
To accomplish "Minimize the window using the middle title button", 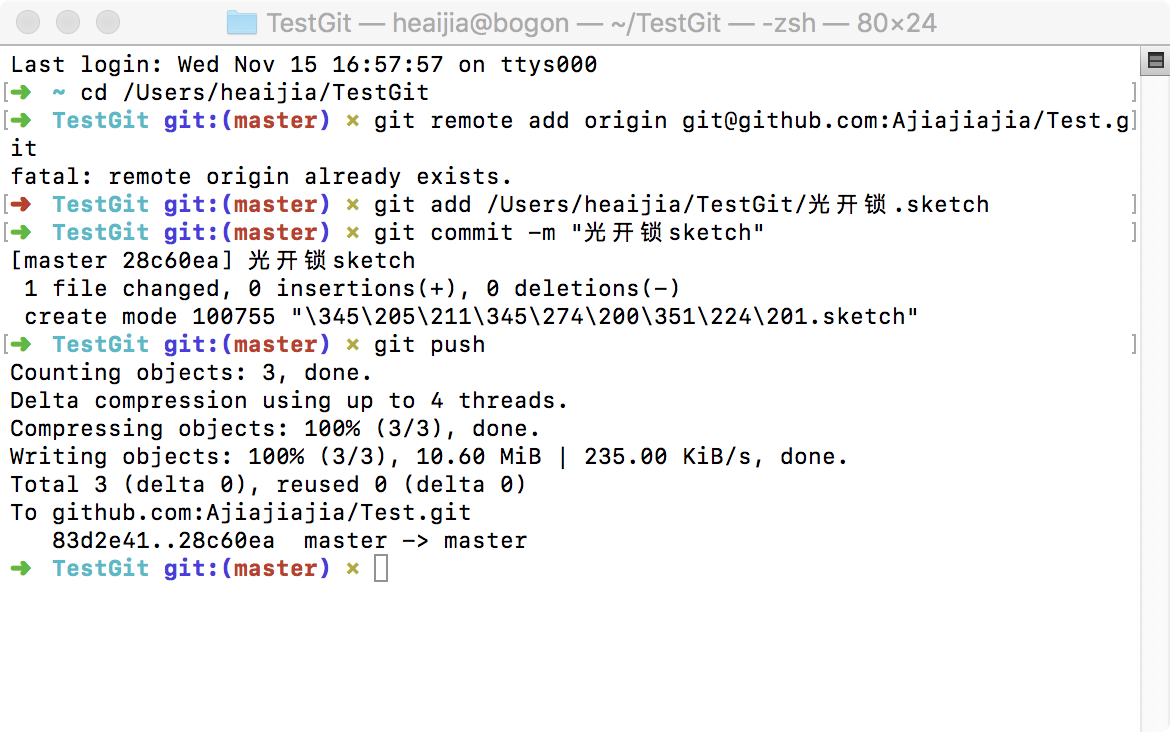I will [x=68, y=22].
